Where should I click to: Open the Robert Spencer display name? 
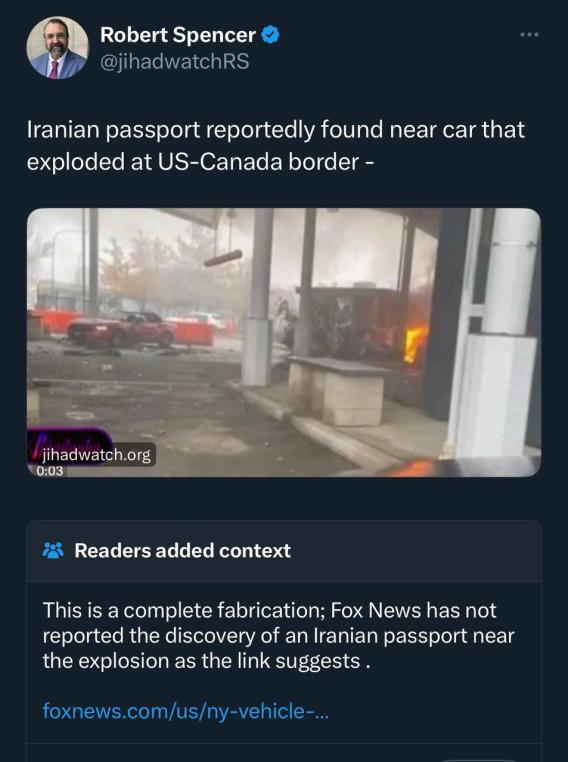click(x=177, y=35)
